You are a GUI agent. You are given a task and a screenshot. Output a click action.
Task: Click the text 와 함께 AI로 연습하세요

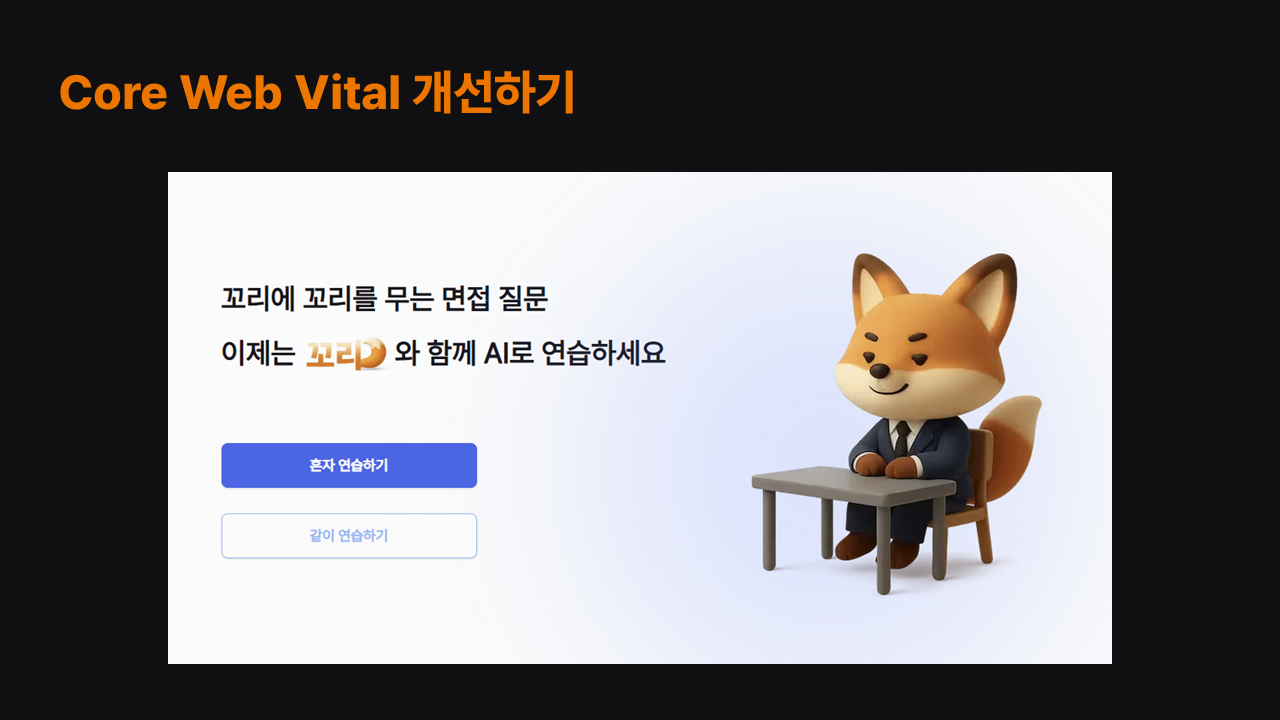point(530,353)
